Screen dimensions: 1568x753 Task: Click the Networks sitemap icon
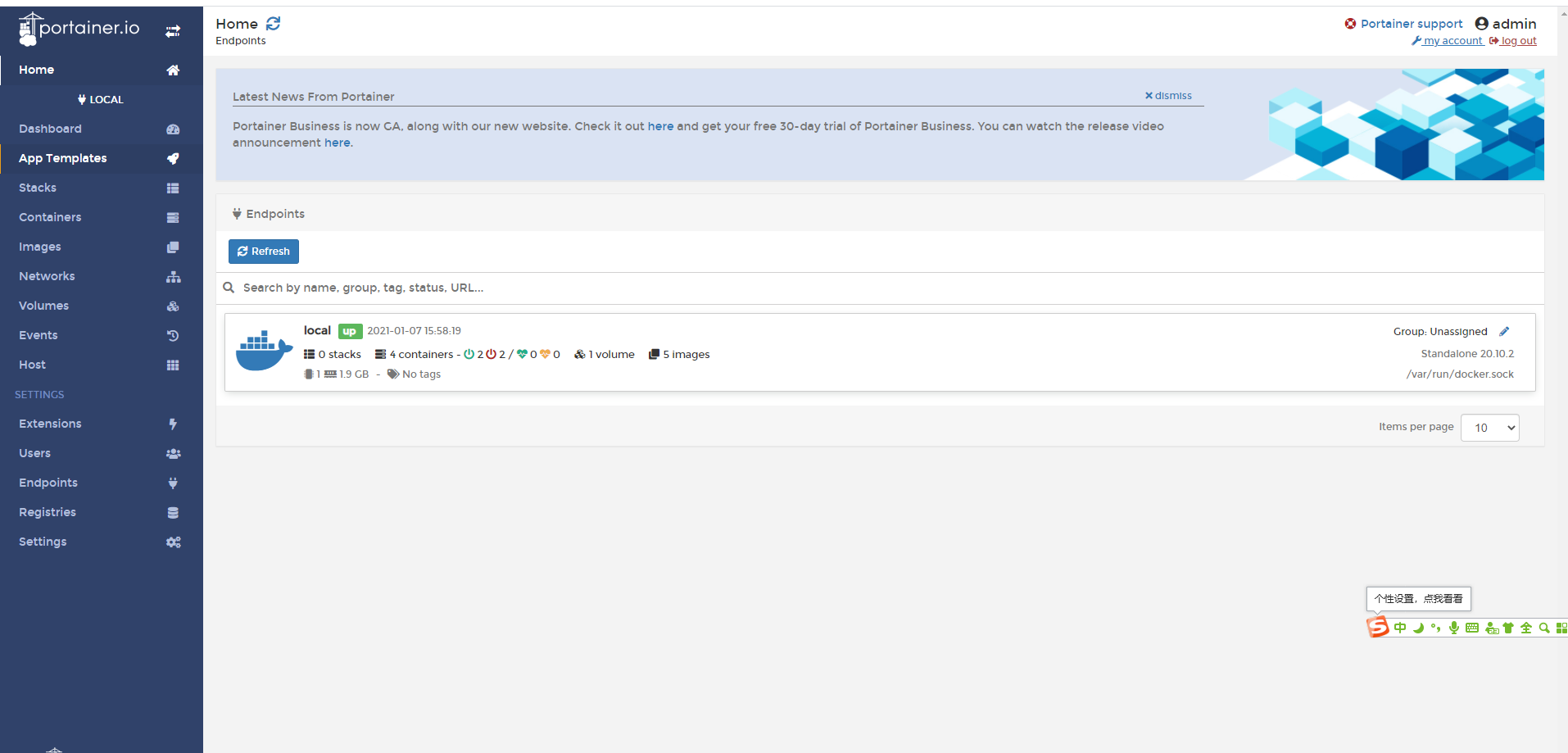[x=173, y=277]
